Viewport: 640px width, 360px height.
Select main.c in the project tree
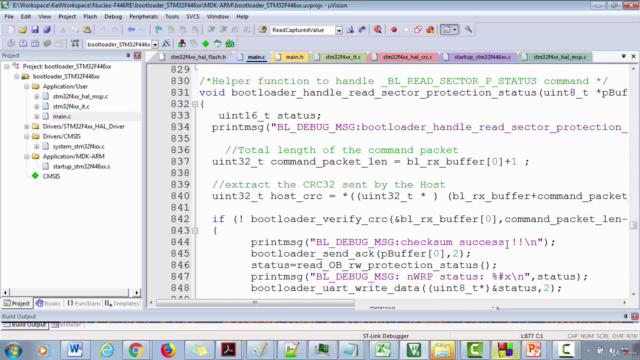[x=62, y=116]
